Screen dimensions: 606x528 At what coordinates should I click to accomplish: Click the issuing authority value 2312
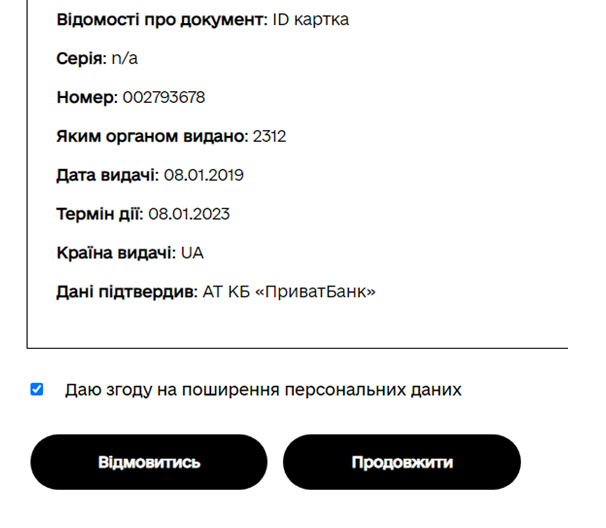[x=270, y=136]
